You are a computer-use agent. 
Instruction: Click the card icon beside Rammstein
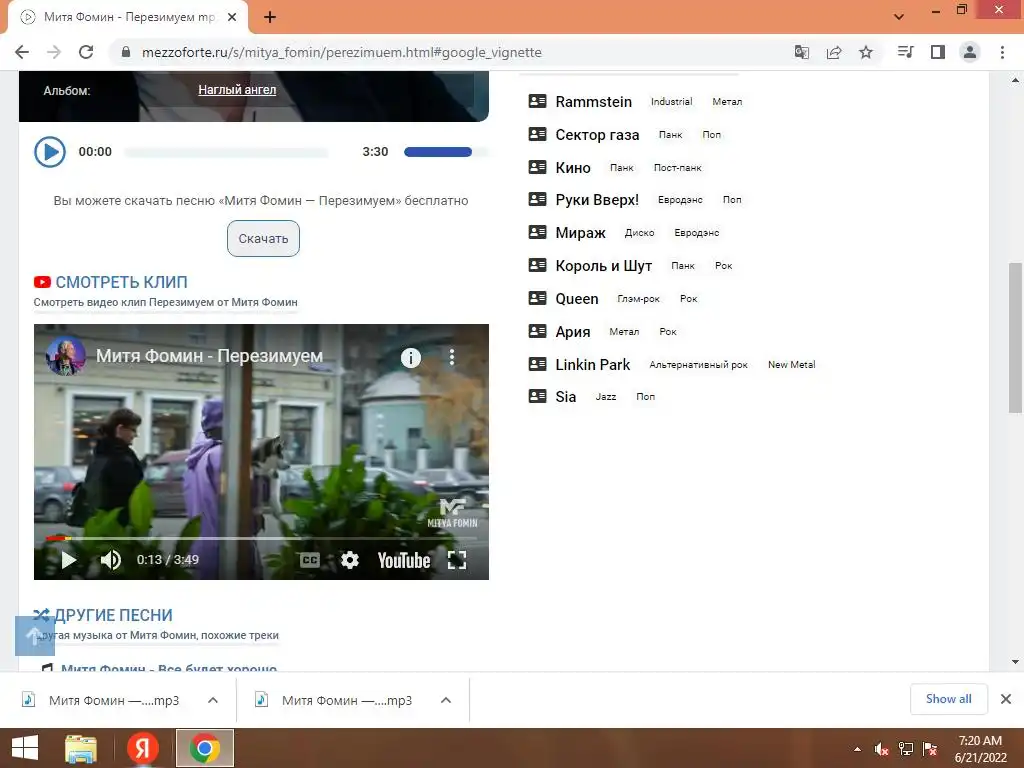(x=537, y=101)
